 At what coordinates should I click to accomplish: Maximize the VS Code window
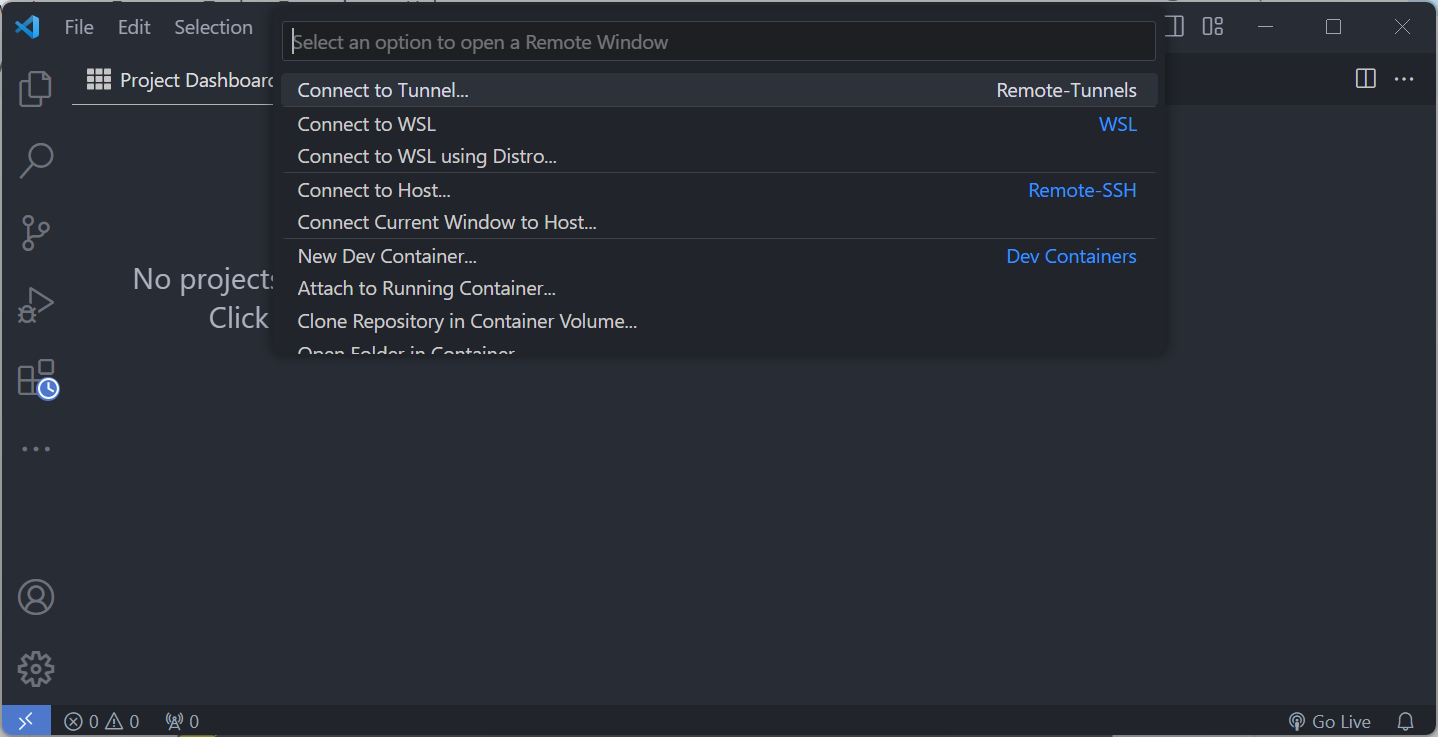(1333, 27)
